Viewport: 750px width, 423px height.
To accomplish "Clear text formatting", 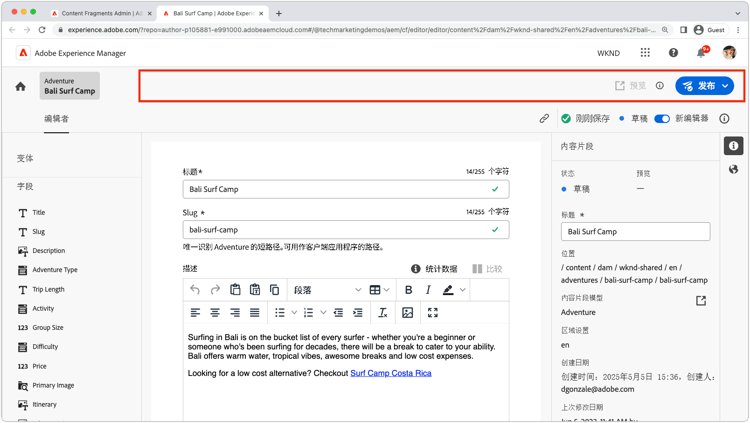I will click(383, 313).
